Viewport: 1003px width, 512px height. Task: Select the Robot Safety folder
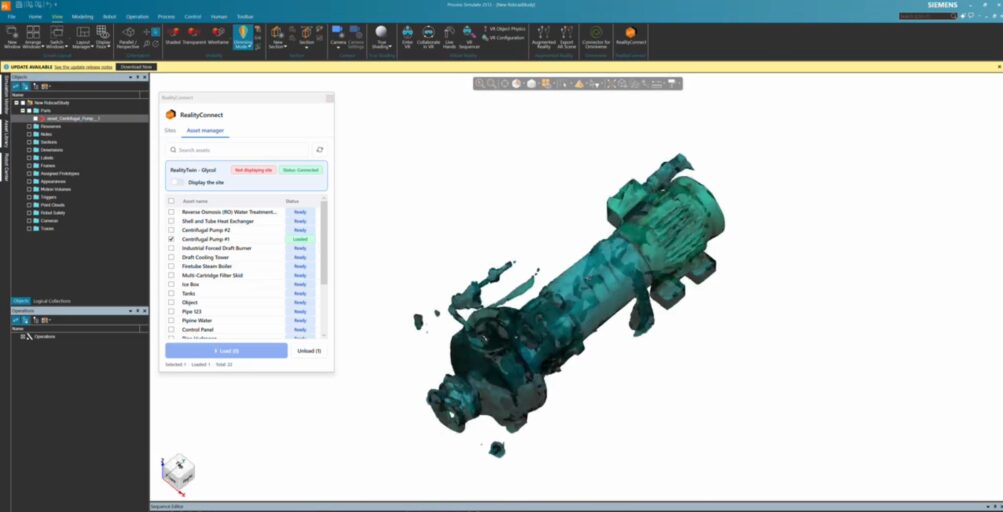click(52, 212)
